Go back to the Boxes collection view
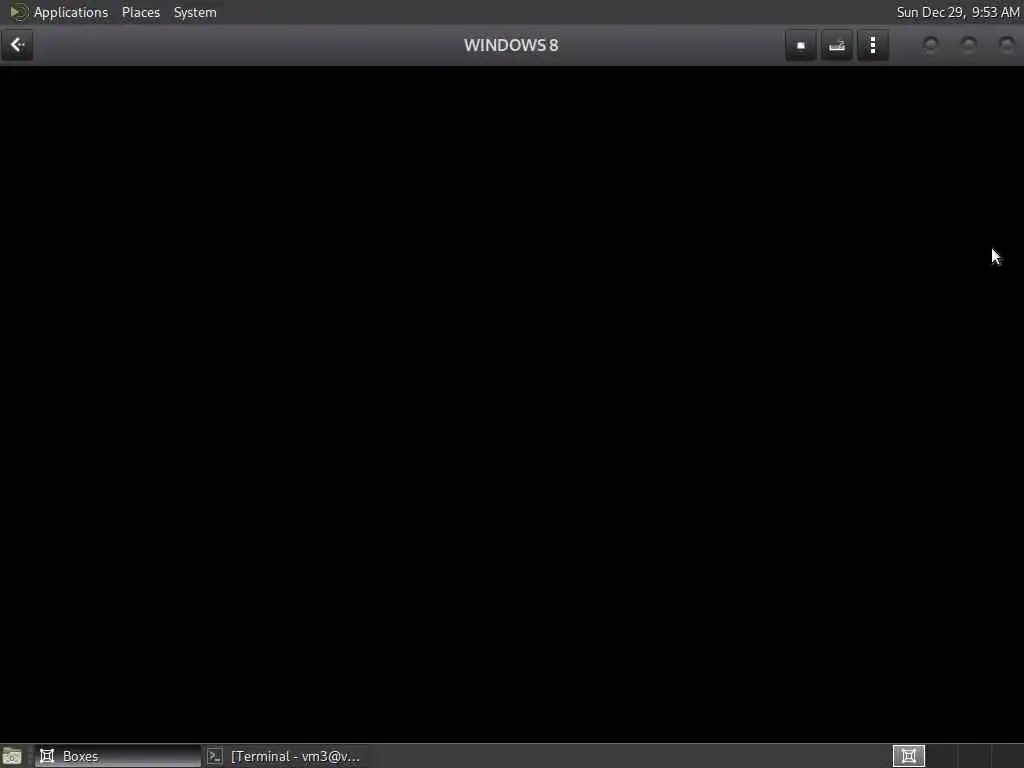1024x768 pixels. point(17,45)
